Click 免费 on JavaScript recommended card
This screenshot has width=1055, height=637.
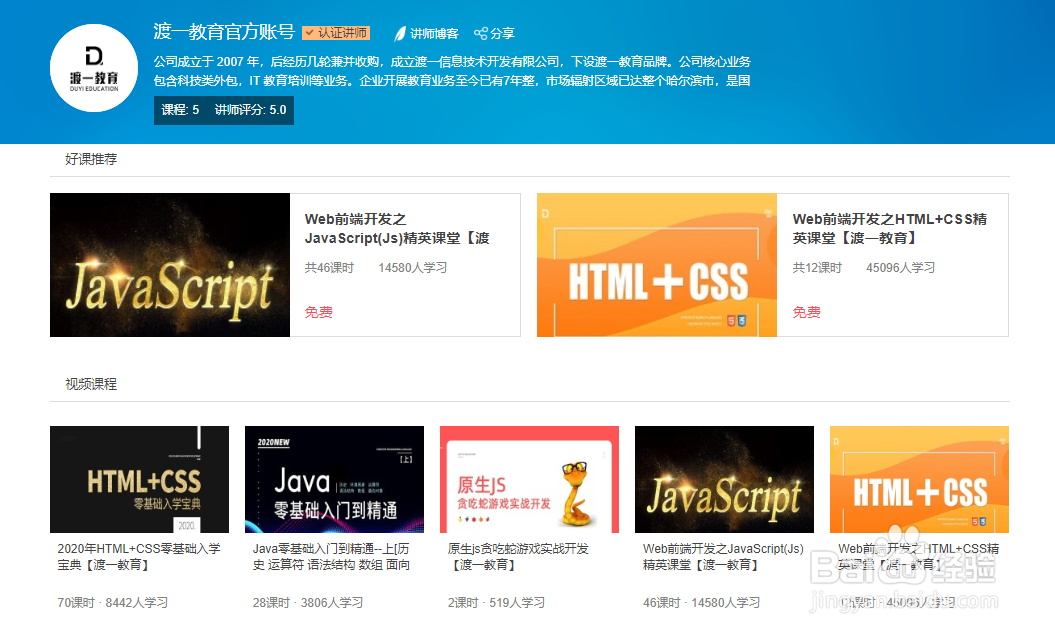tap(318, 312)
